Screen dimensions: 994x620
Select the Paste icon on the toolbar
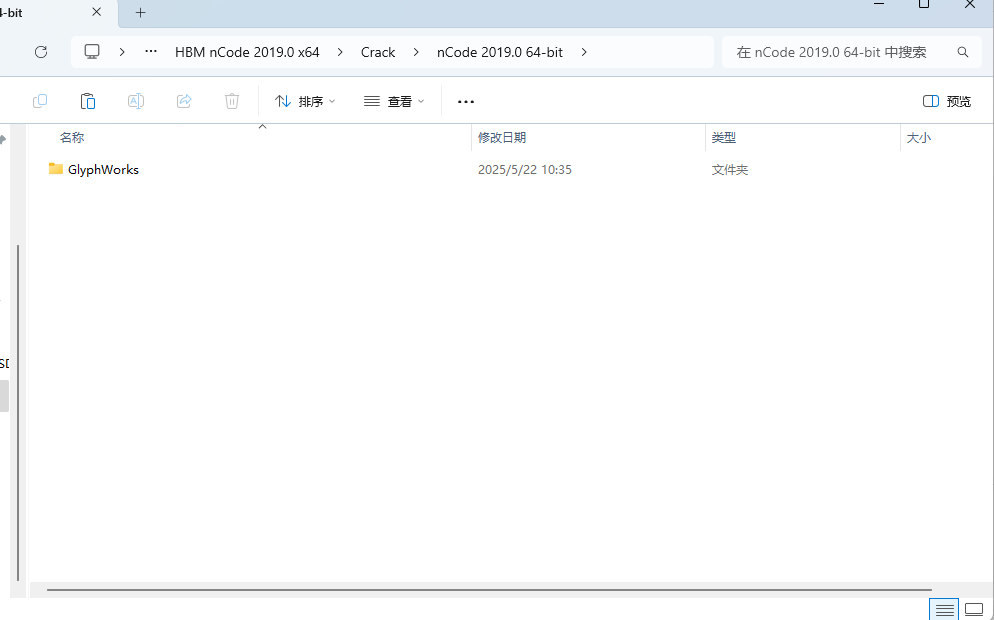88,100
